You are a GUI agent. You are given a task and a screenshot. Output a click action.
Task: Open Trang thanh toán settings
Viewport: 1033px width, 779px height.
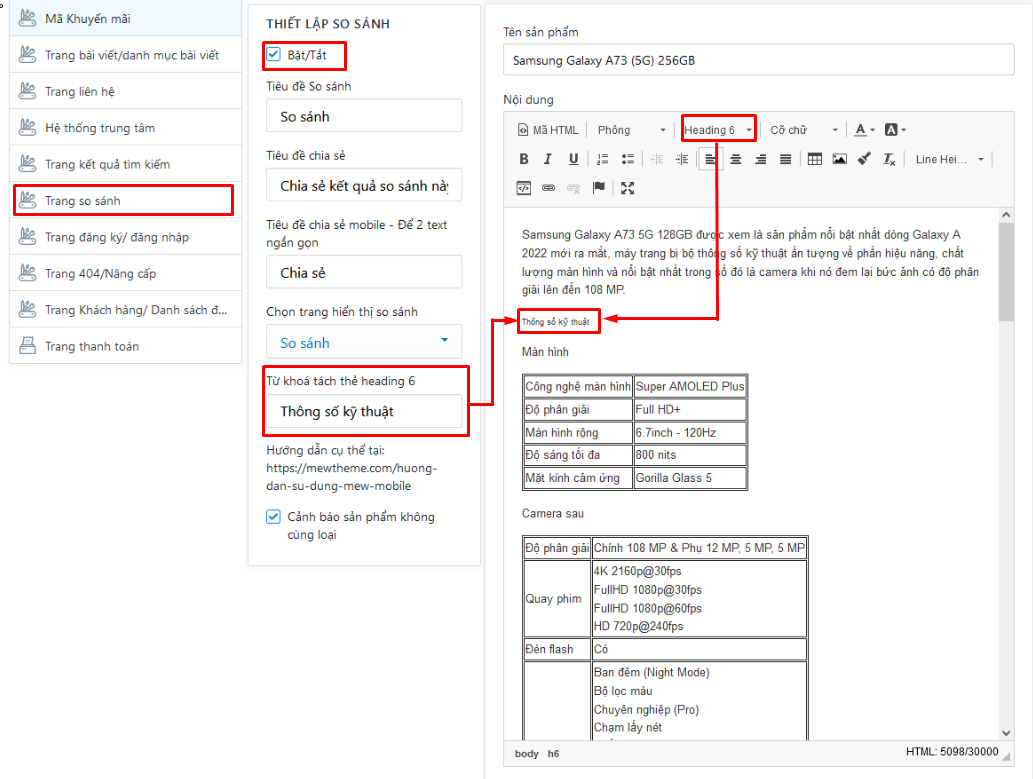tap(125, 345)
